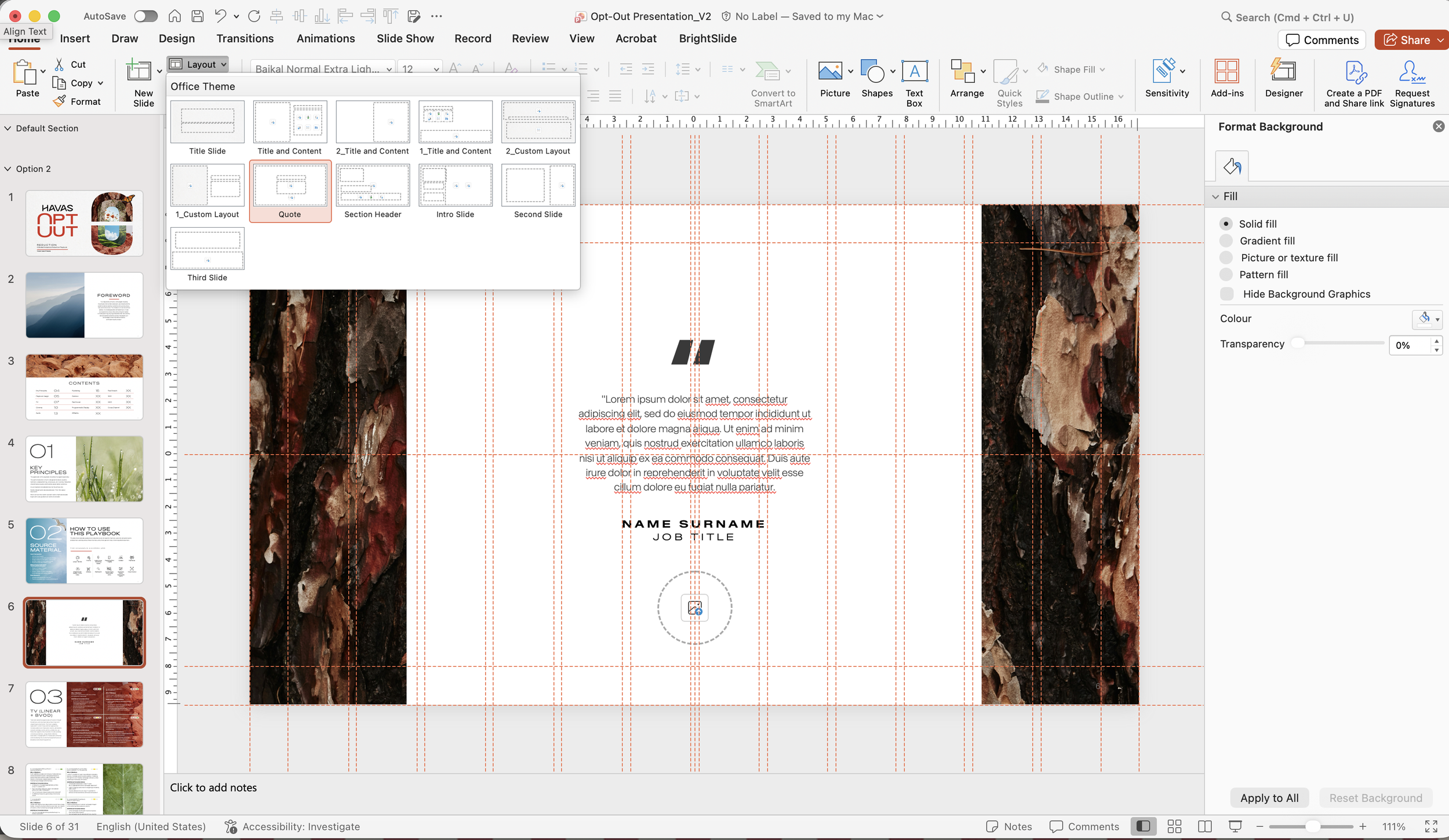Open the Layout dropdown
The height and width of the screenshot is (840, 1449).
[198, 64]
